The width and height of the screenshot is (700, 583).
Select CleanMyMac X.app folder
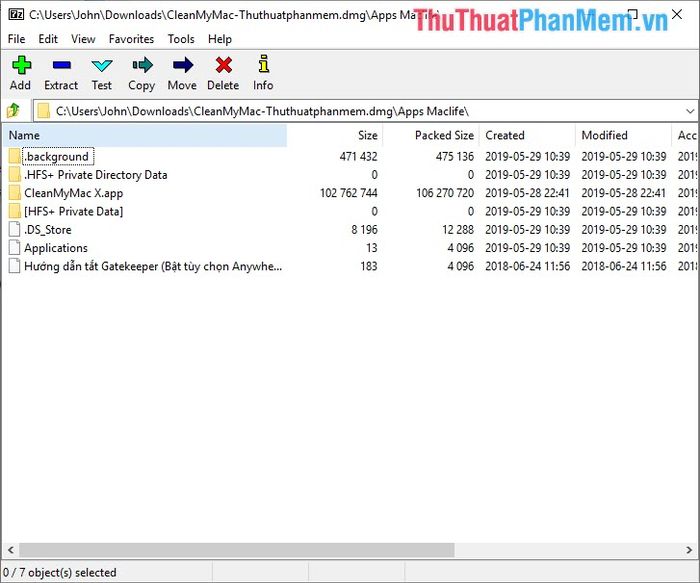73,193
